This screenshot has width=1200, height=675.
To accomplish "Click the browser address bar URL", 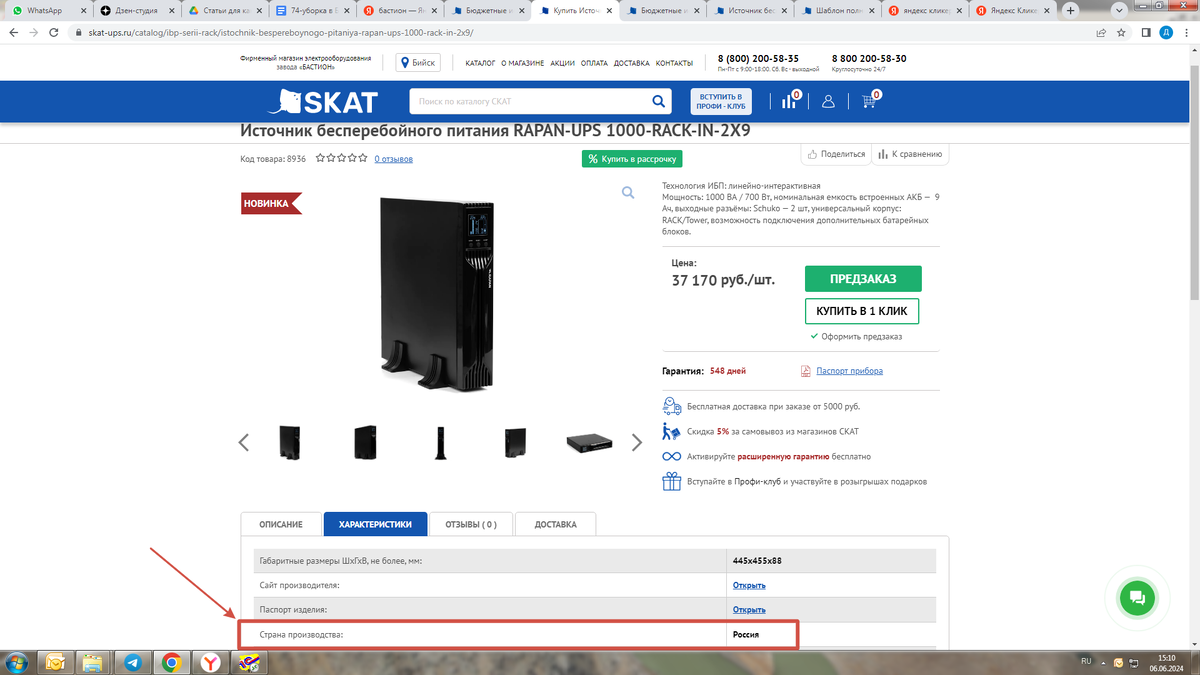I will pyautogui.click(x=281, y=32).
